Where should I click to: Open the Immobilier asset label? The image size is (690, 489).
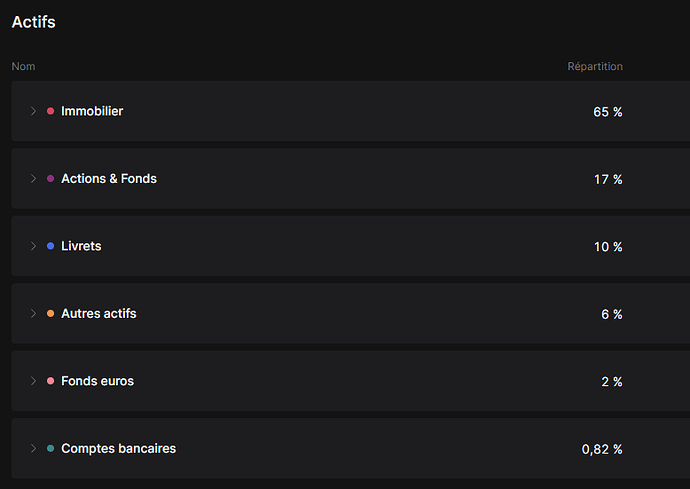point(92,111)
